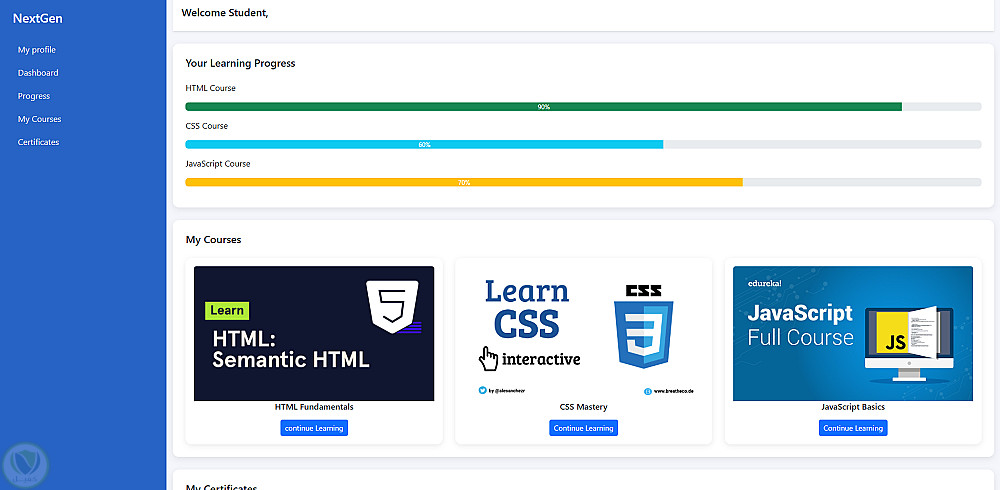The height and width of the screenshot is (490, 1000).
Task: Open My Courses from the sidebar
Action: coord(40,119)
